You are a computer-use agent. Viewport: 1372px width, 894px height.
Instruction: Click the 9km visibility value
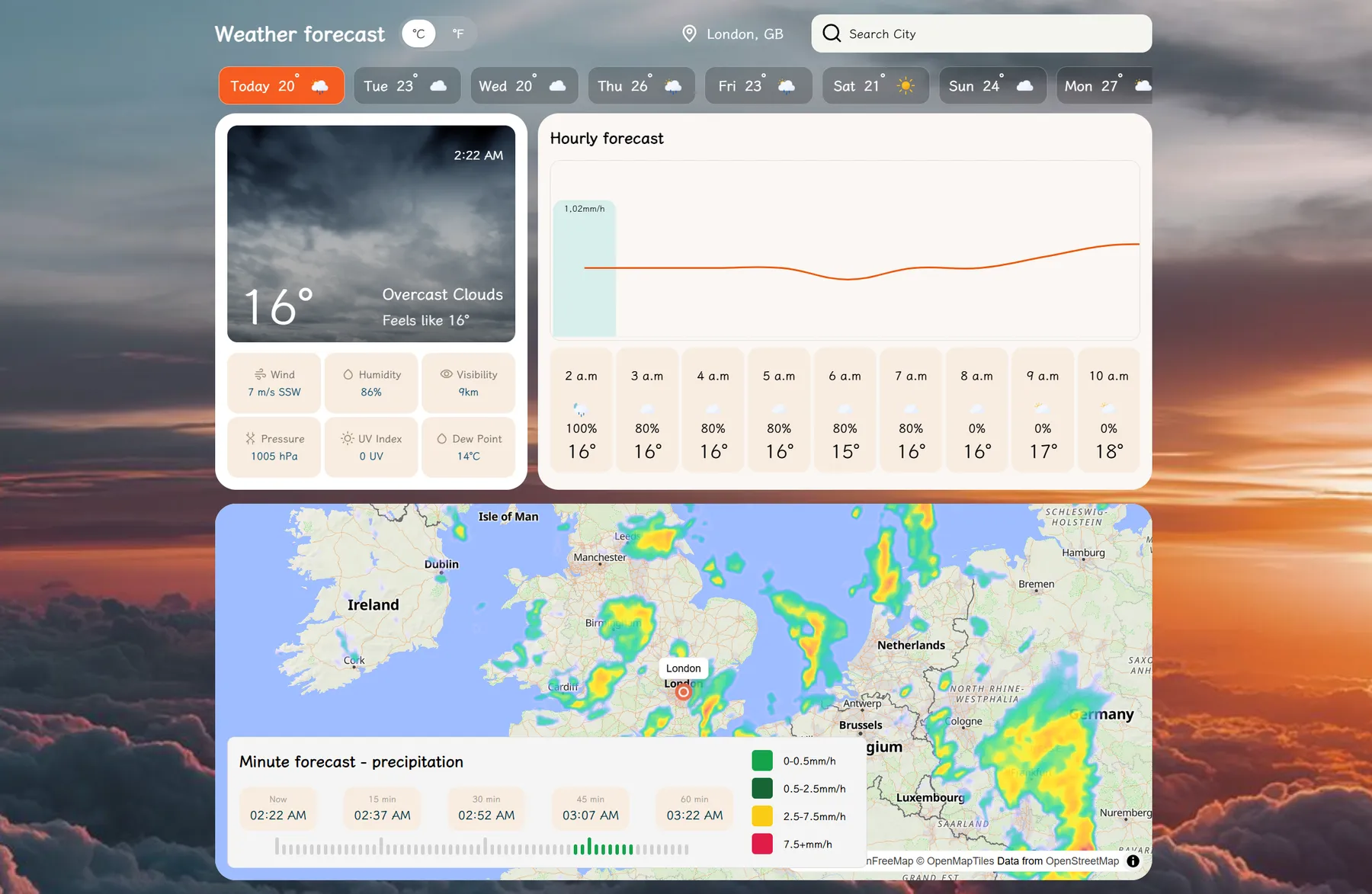point(469,392)
